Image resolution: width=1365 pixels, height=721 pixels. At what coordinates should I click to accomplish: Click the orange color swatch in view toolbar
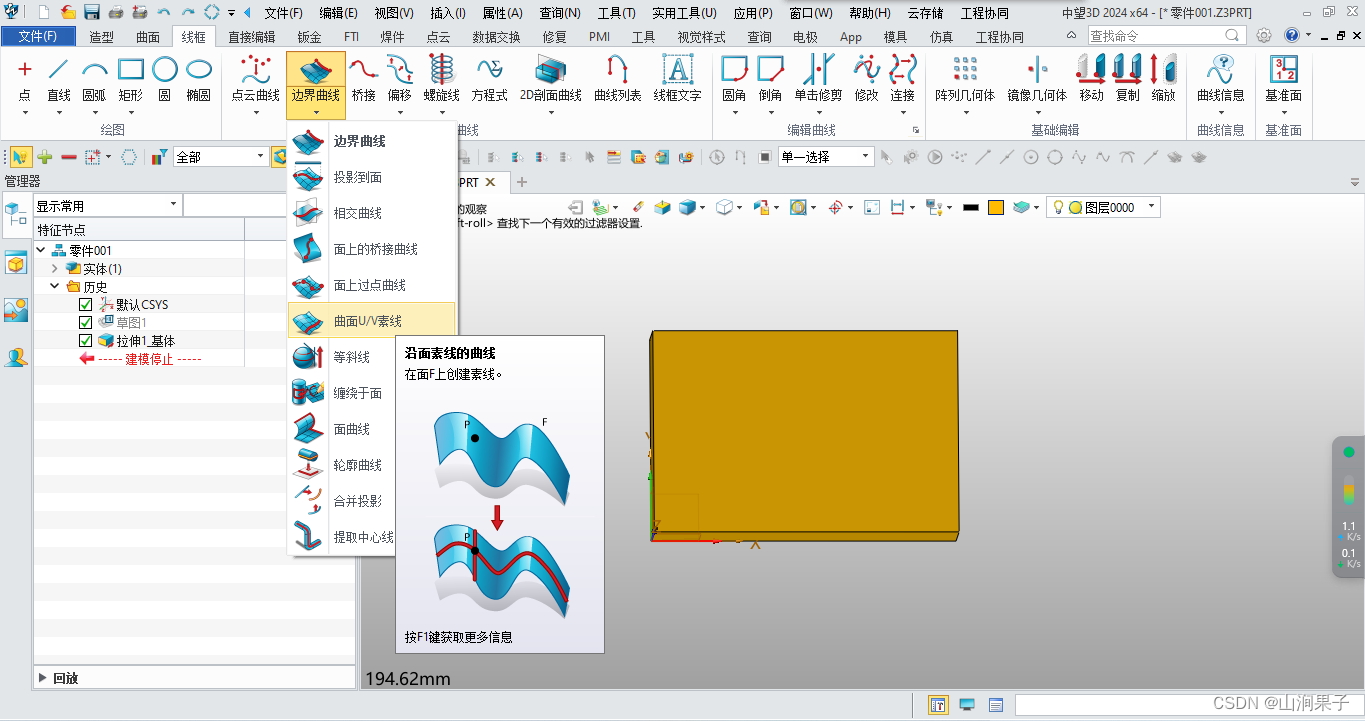(x=996, y=207)
